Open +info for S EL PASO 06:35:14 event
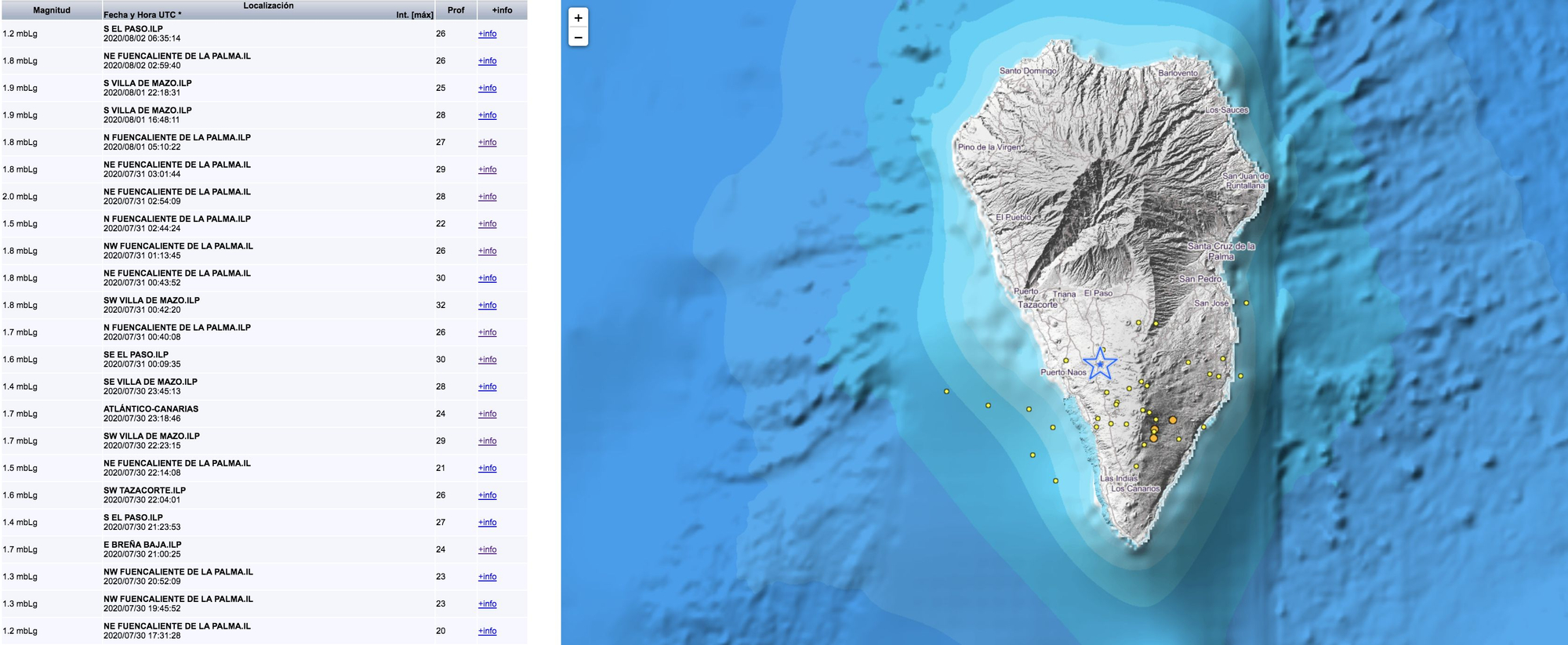Image resolution: width=1568 pixels, height=645 pixels. [x=488, y=34]
